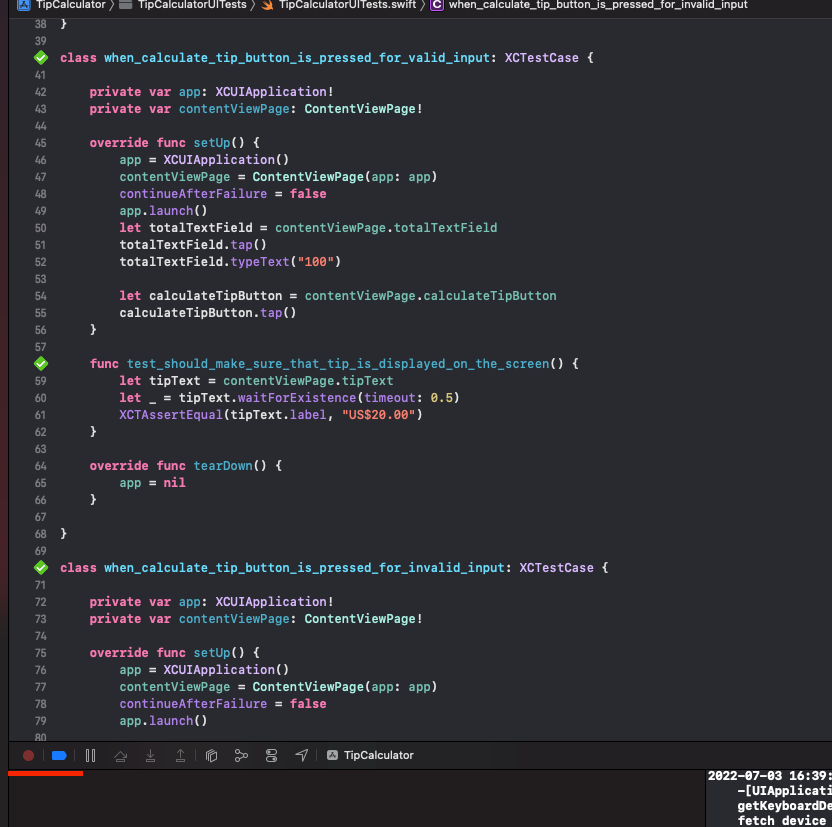Open when_calculate_tip_button_is_pressed_for_invalid_input jump bar symbol
Viewport: 832px width, 827px height.
click(x=598, y=5)
